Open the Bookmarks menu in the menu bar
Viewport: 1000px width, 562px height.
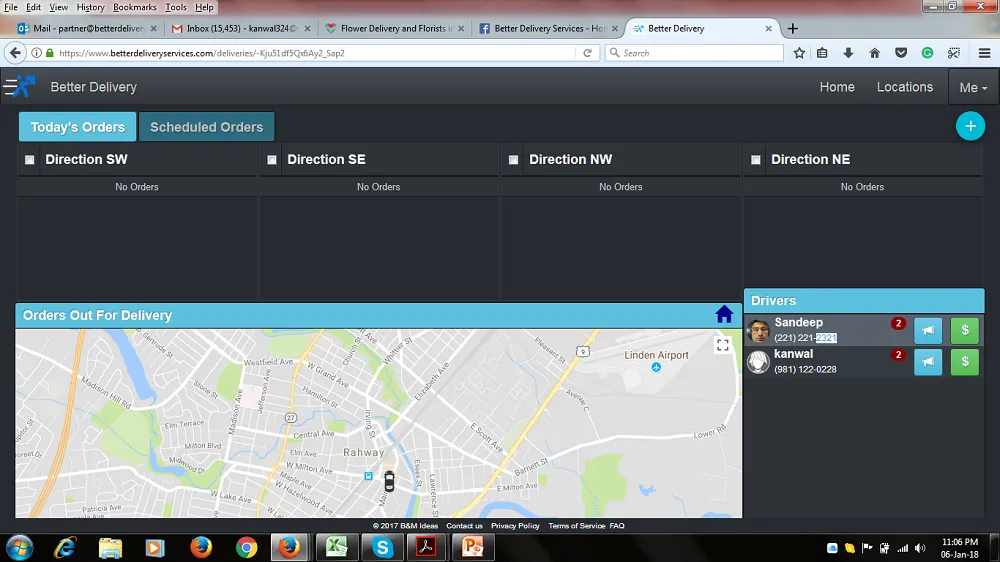point(134,7)
